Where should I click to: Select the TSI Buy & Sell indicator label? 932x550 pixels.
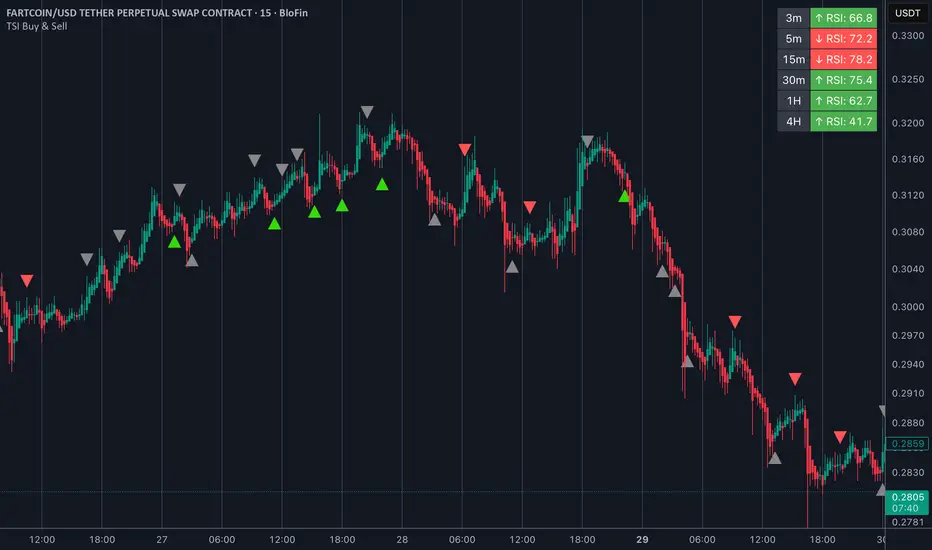click(37, 26)
